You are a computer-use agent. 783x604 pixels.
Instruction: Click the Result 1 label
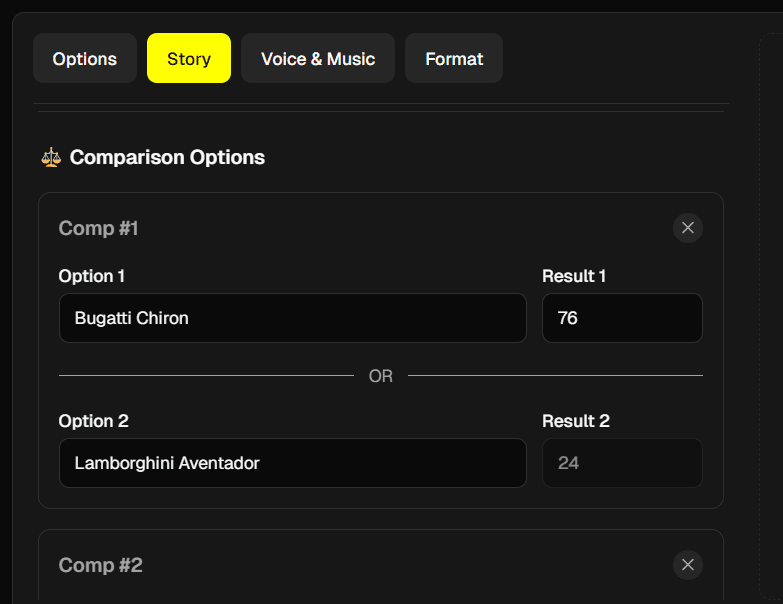(x=574, y=276)
